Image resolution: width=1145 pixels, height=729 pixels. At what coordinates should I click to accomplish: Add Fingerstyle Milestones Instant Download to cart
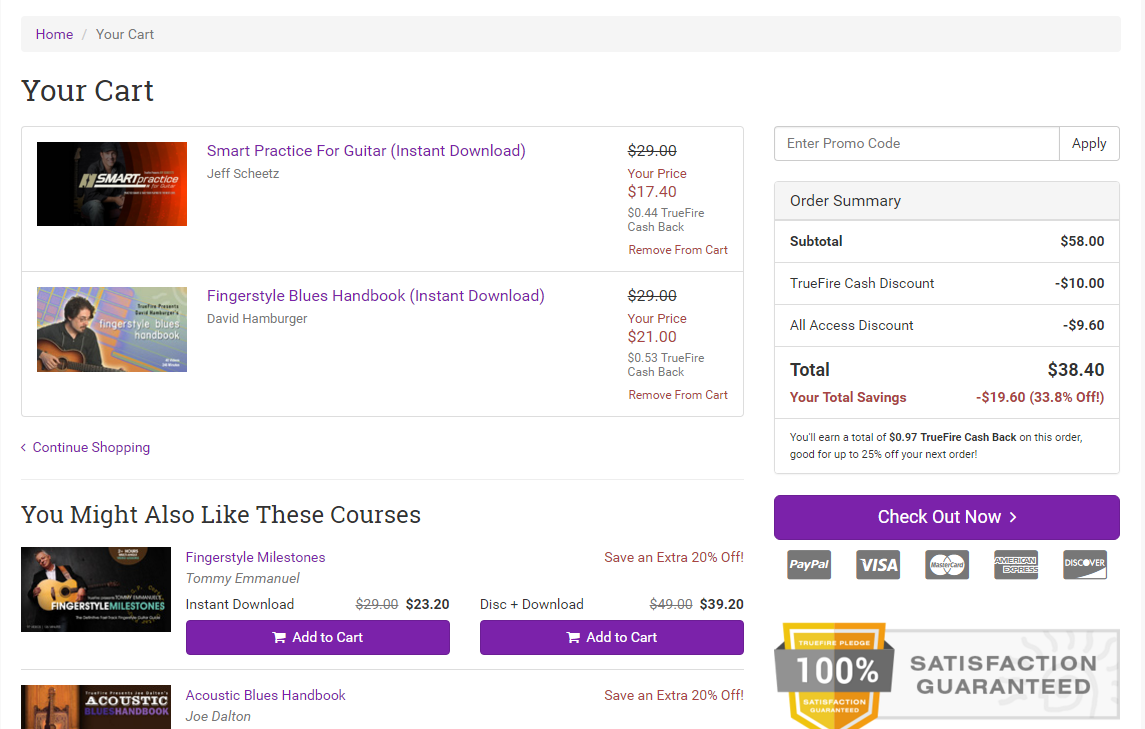pyautogui.click(x=317, y=637)
